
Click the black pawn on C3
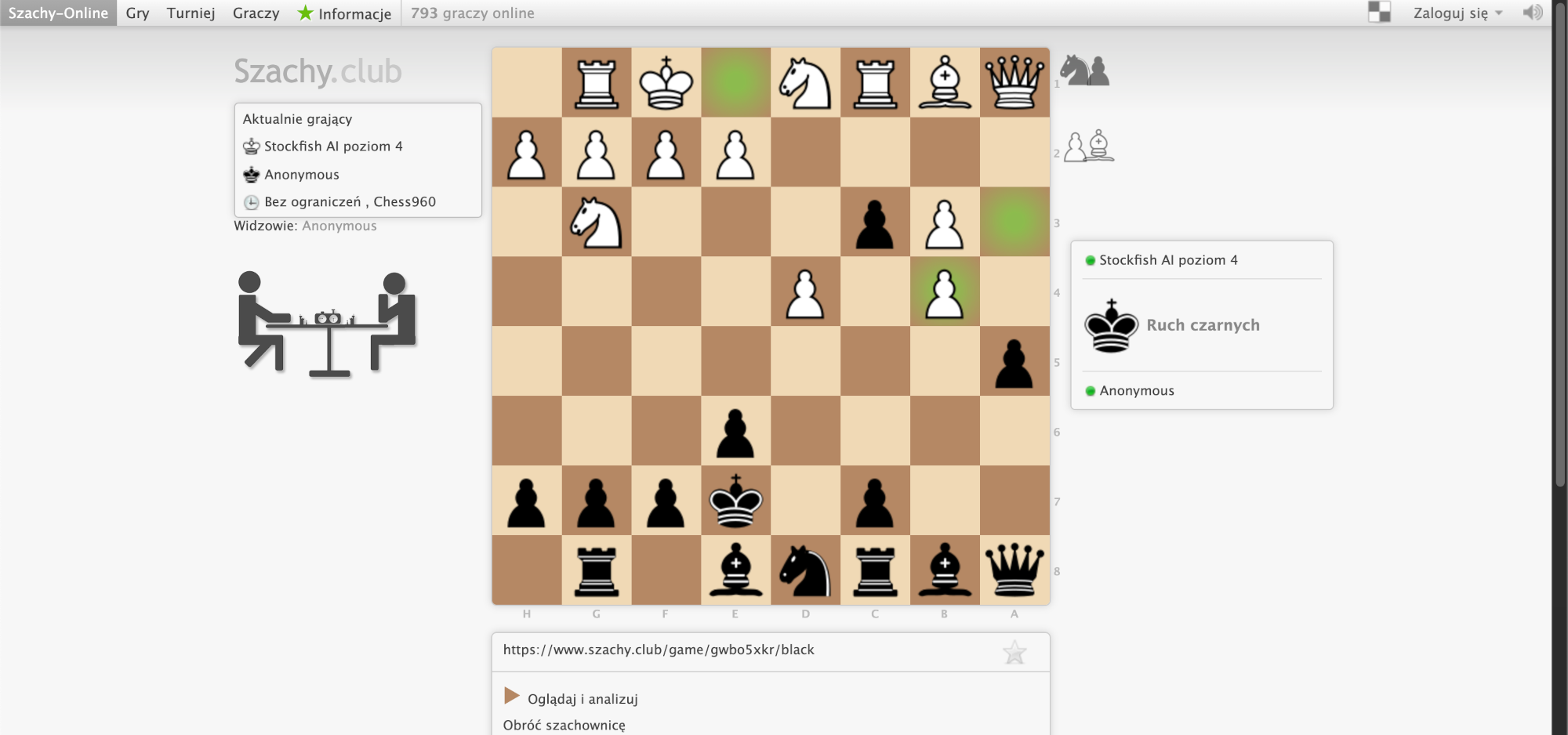coord(875,223)
